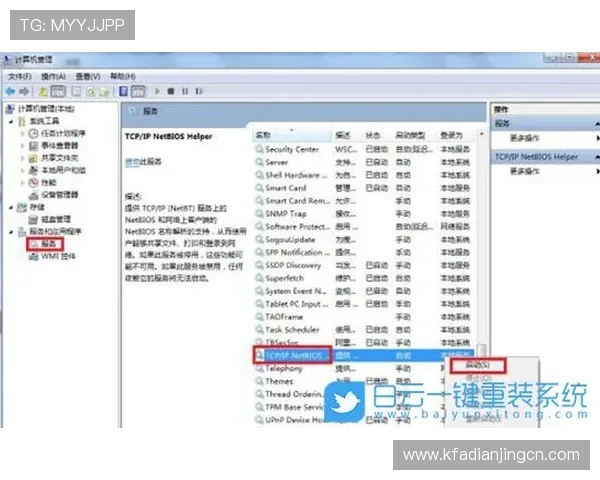Collapse the 存储 tree node arrow
The image size is (600, 480).
tap(11, 207)
